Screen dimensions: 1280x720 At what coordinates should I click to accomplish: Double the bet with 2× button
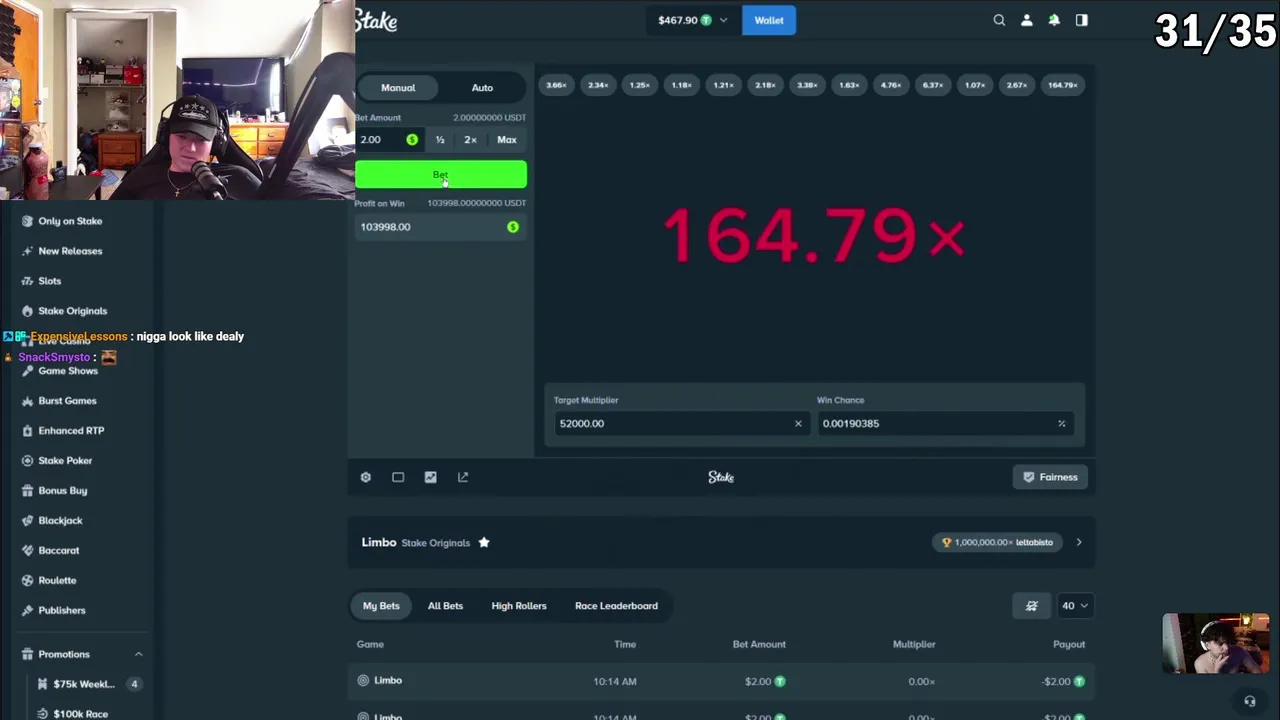470,140
